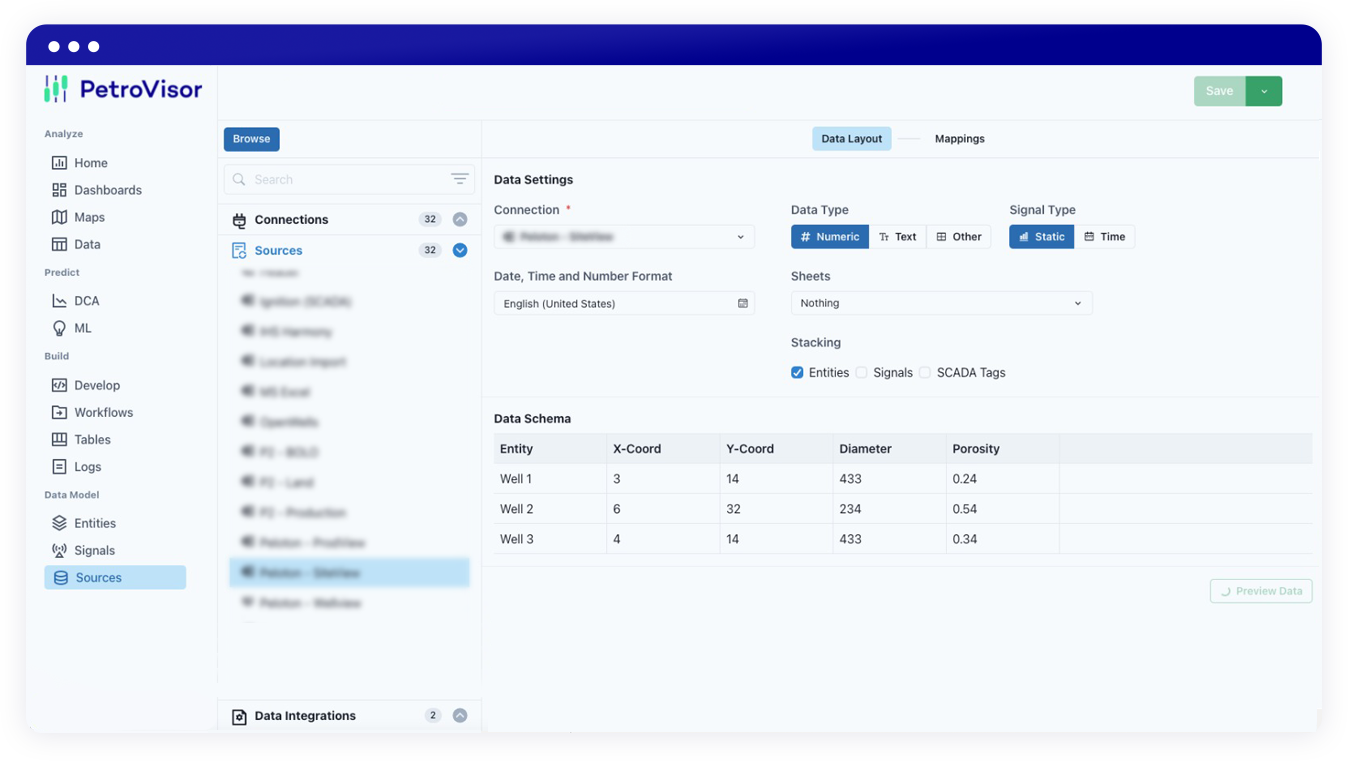Open Maps from the sidebar icon
Image resolution: width=1348 pixels, height=761 pixels.
tap(59, 217)
